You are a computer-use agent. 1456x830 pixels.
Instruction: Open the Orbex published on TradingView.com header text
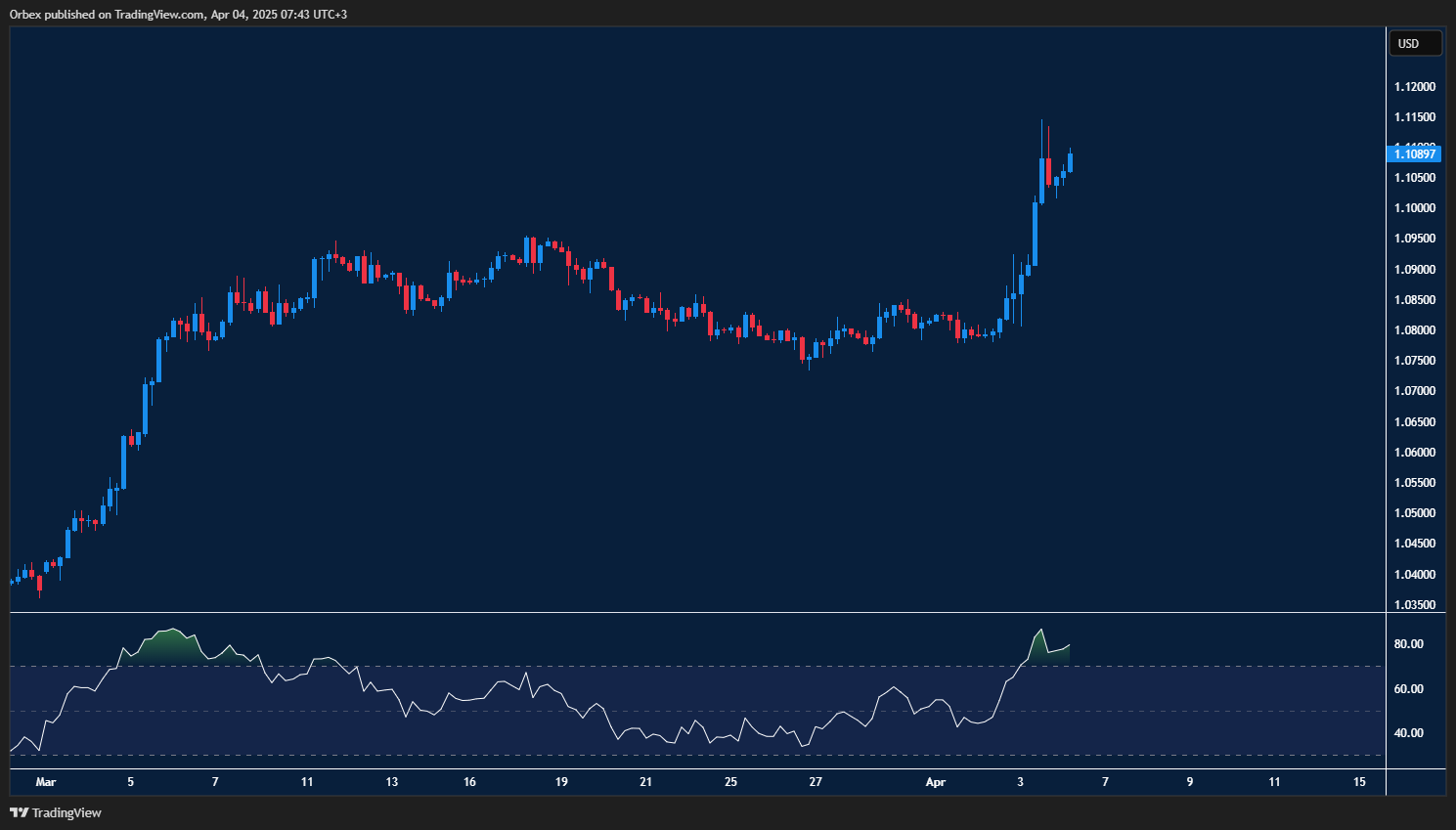[x=178, y=14]
